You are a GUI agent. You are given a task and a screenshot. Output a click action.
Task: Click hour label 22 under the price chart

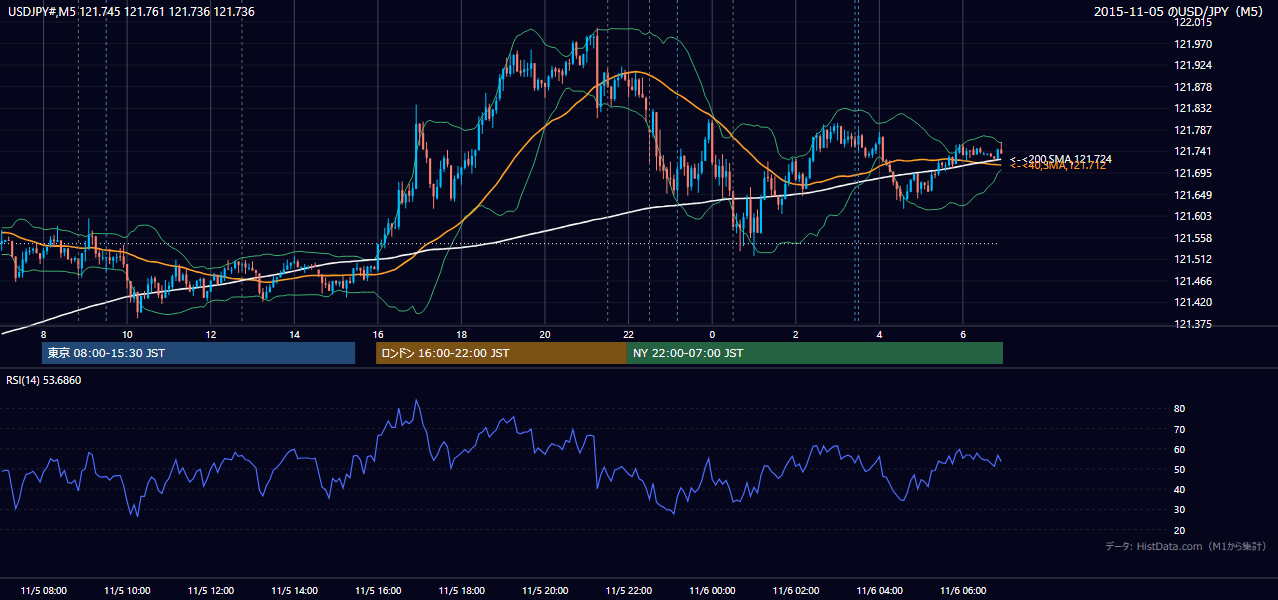point(628,334)
